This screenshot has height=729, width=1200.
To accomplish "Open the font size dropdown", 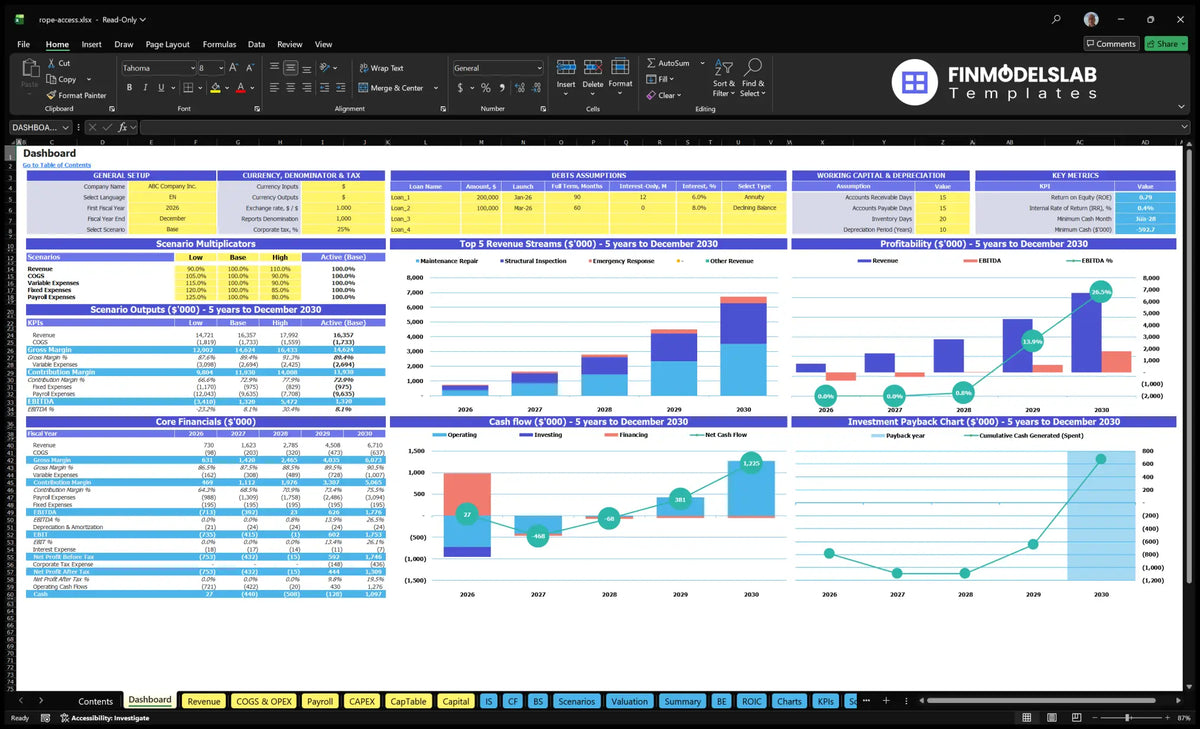I will 220,68.
